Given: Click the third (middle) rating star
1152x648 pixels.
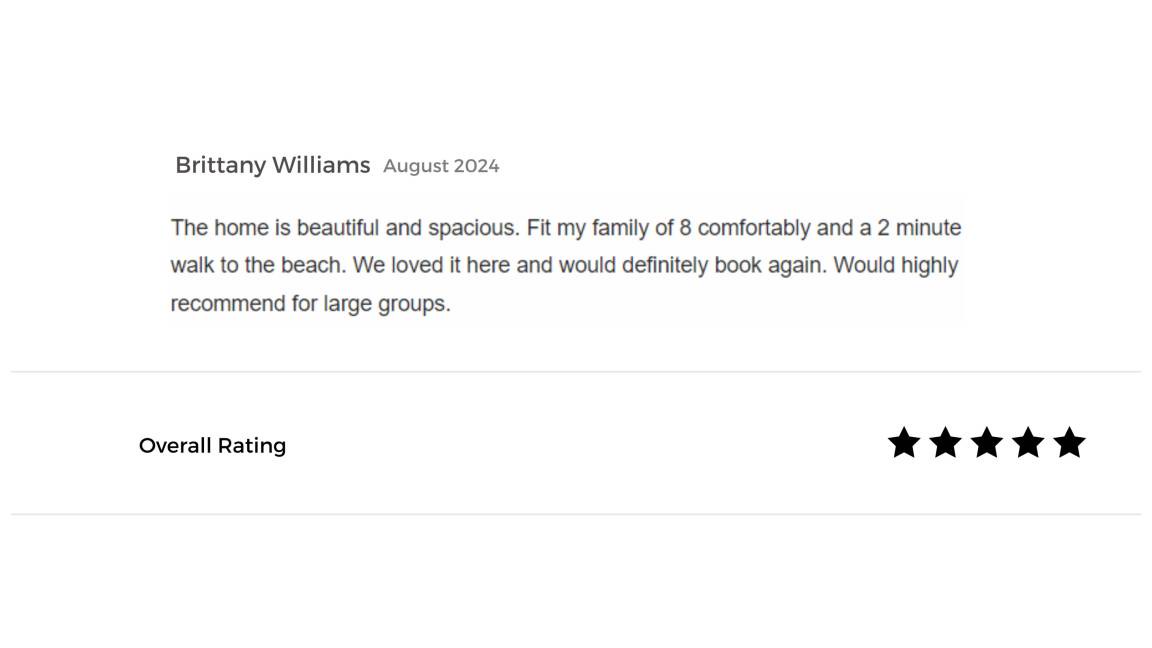Looking at the screenshot, I should [x=987, y=443].
